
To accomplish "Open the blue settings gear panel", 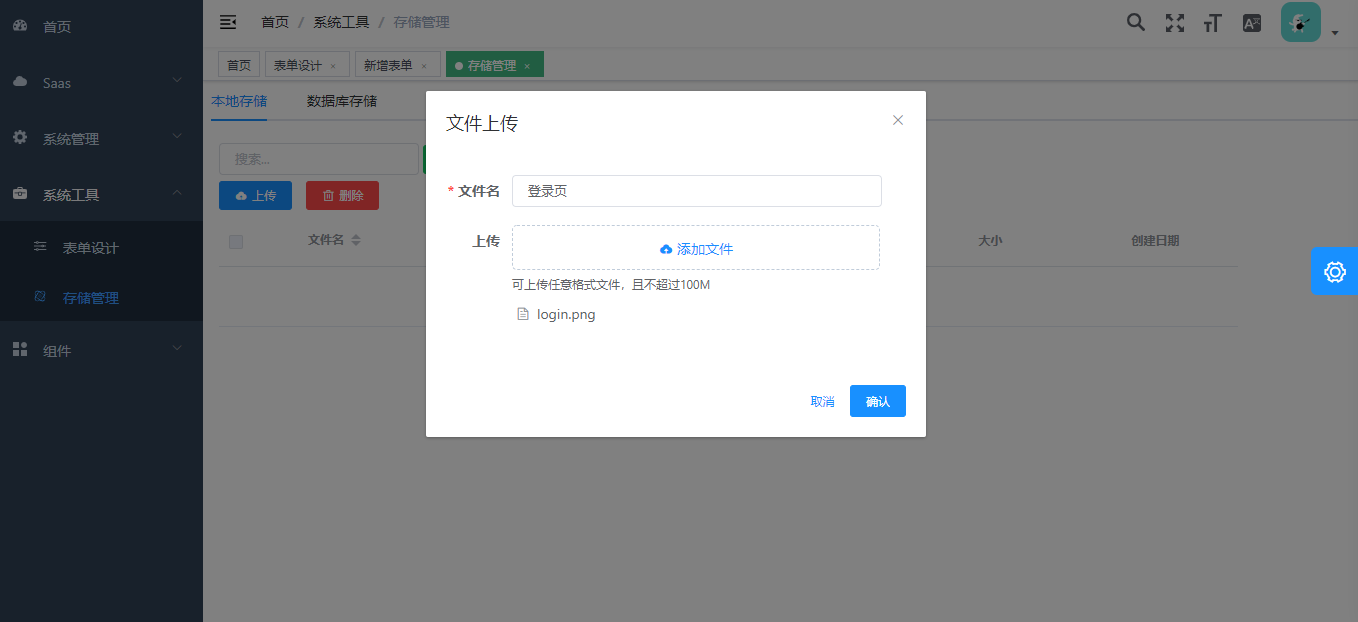I will pos(1334,271).
